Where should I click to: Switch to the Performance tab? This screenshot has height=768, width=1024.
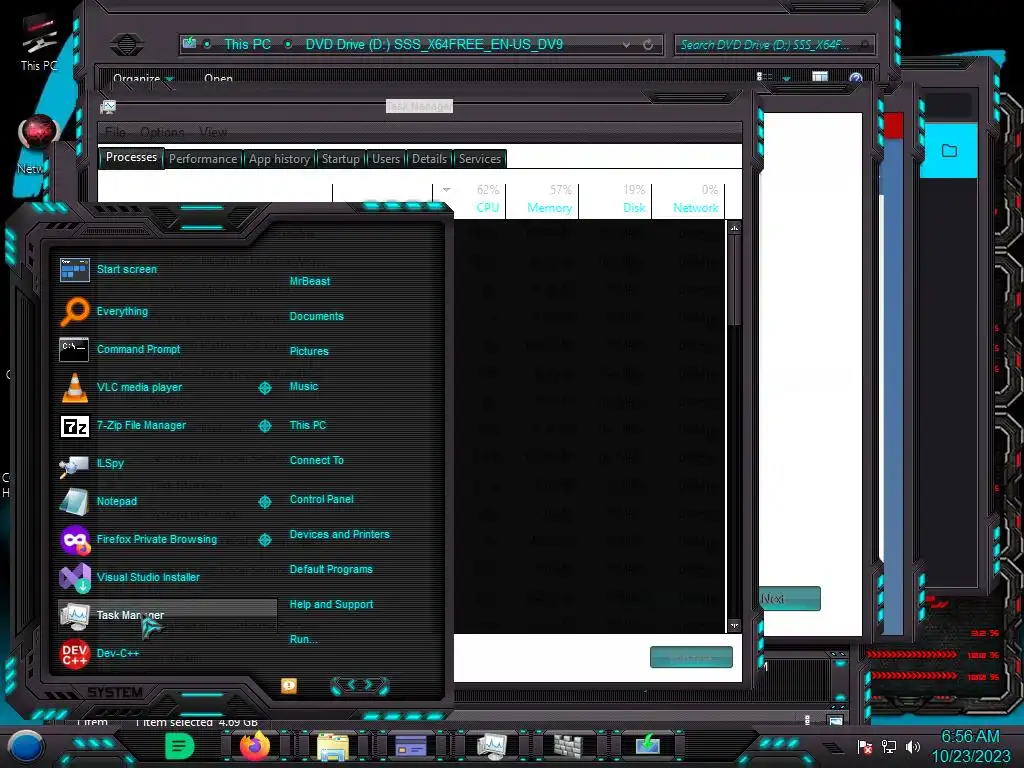(x=203, y=159)
